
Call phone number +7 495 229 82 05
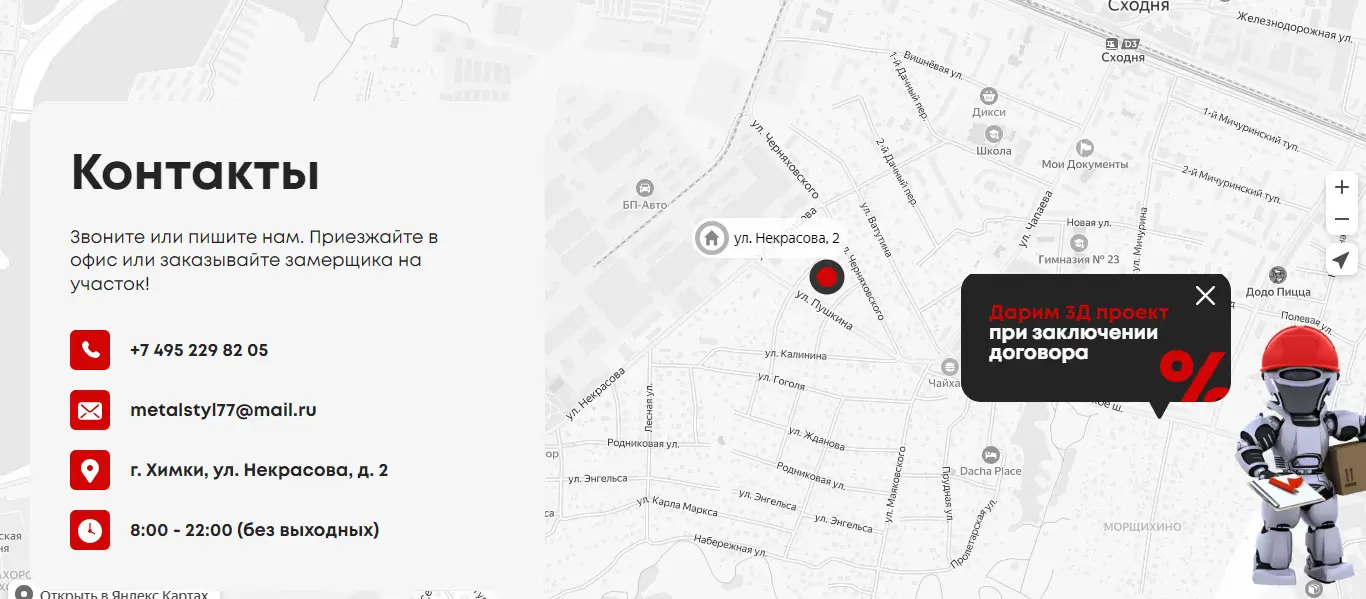pyautogui.click(x=199, y=350)
